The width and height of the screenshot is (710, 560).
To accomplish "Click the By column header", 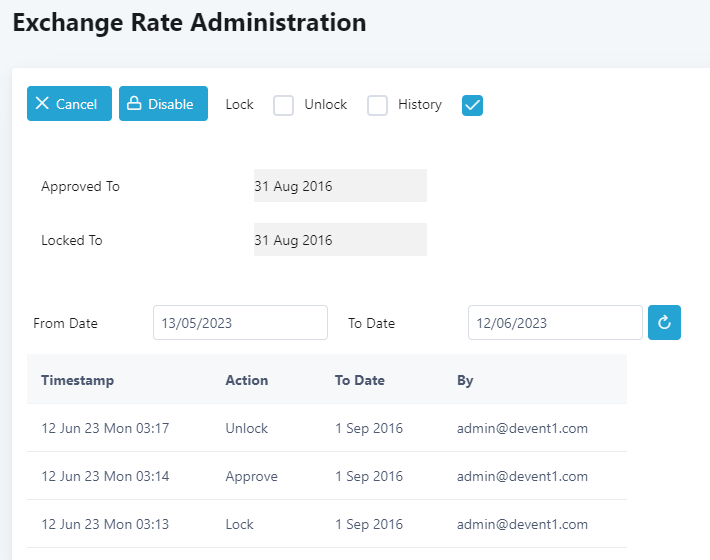I will pos(465,380).
